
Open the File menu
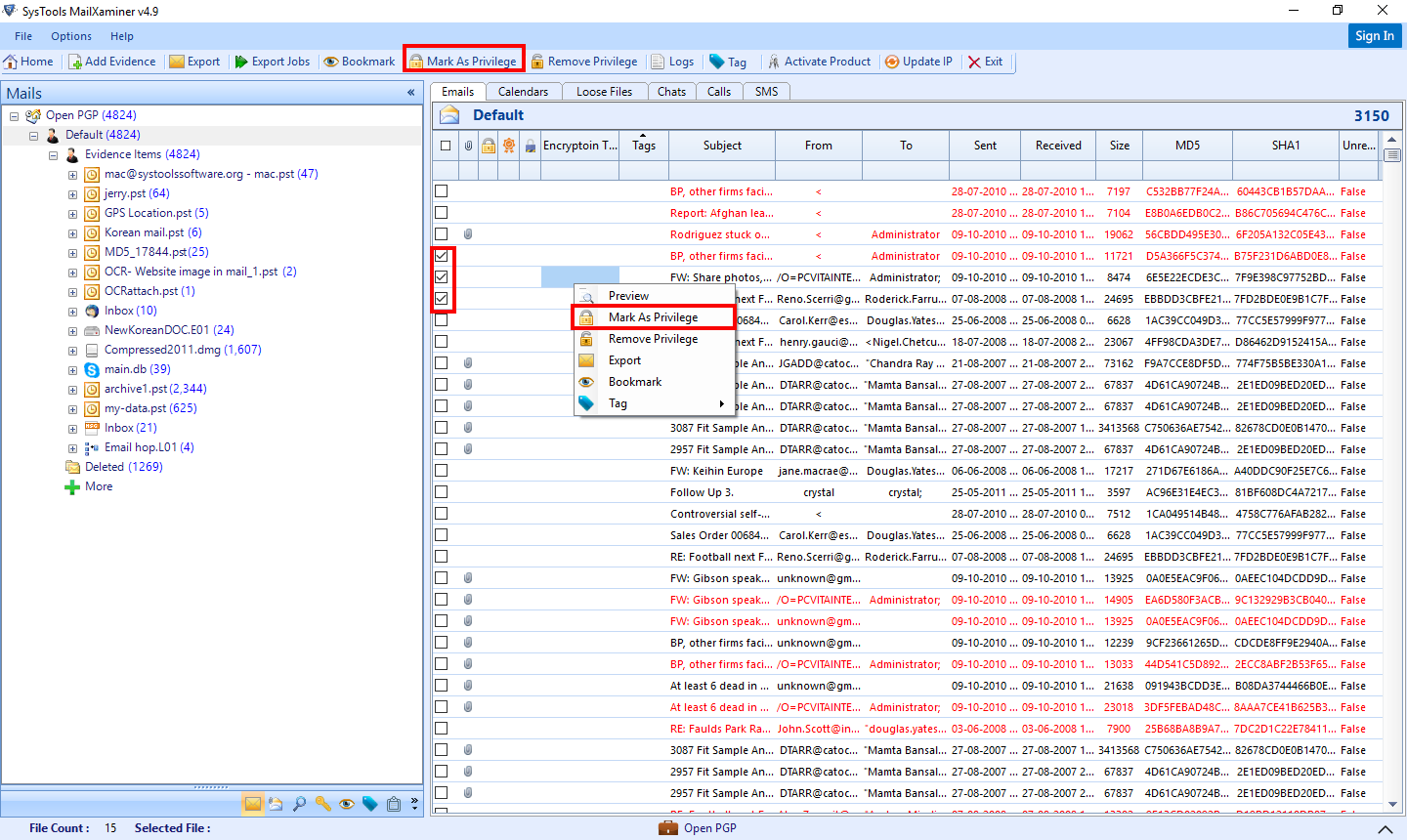(23, 36)
